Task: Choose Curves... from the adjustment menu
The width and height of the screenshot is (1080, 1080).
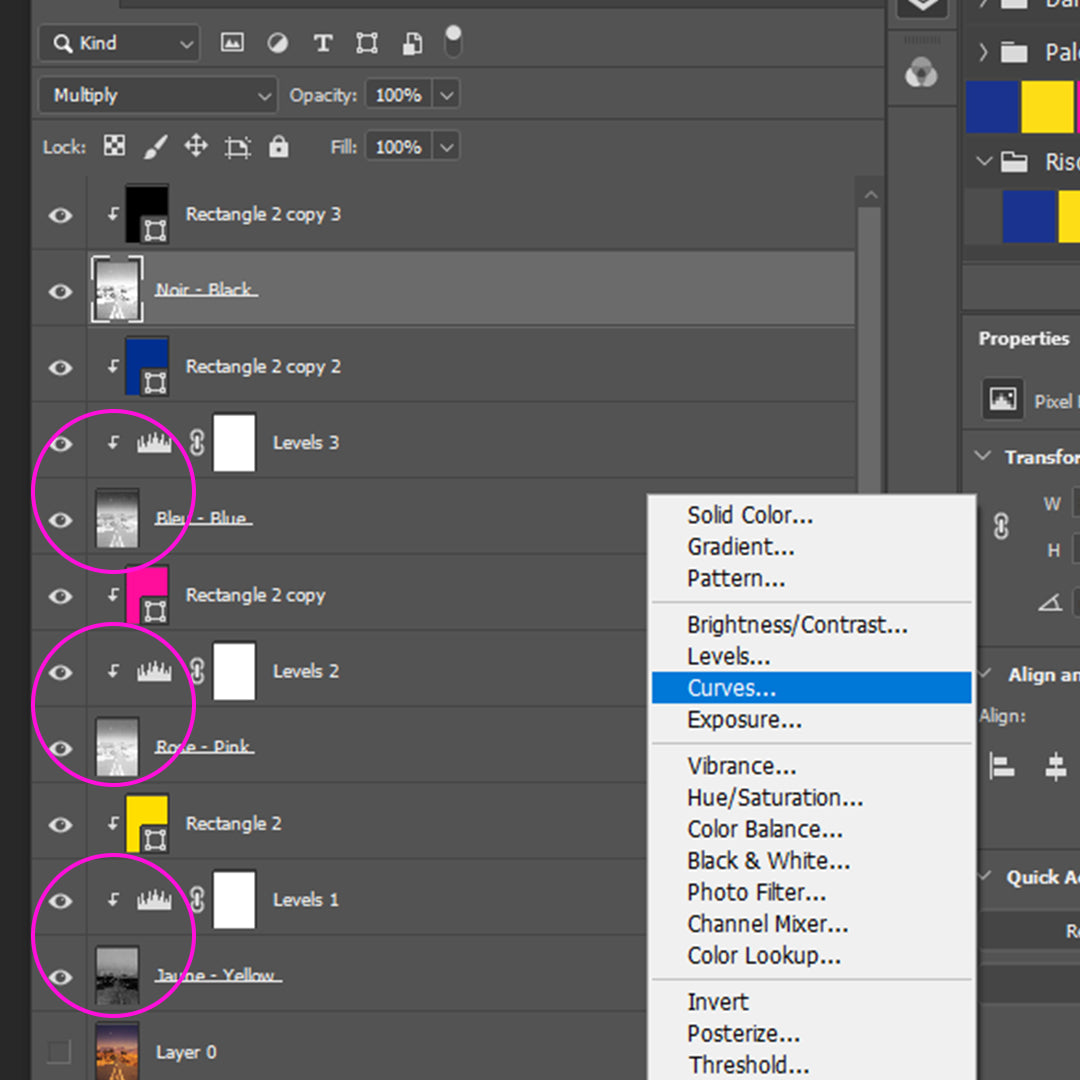Action: 732,688
